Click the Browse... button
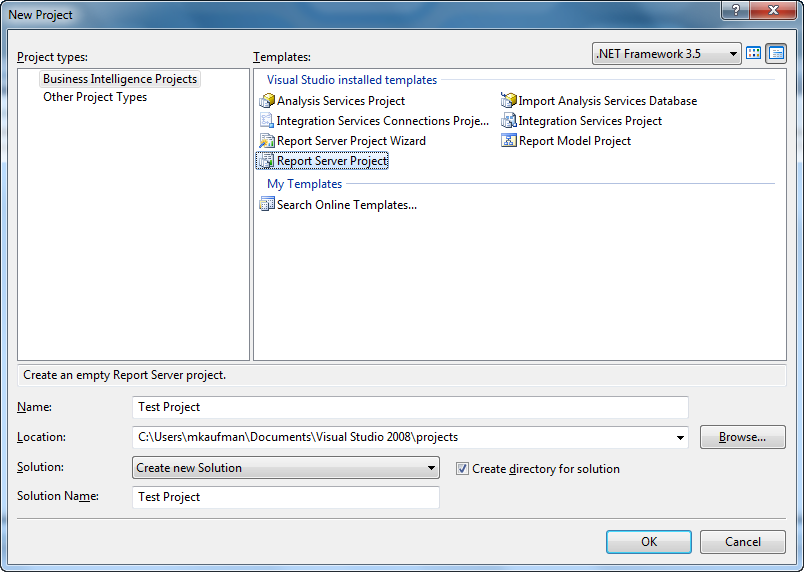 point(742,437)
